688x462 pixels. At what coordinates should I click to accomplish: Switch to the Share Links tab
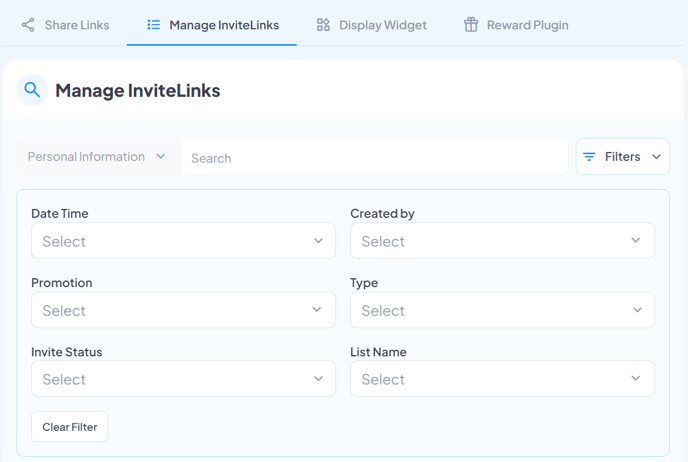[x=65, y=25]
